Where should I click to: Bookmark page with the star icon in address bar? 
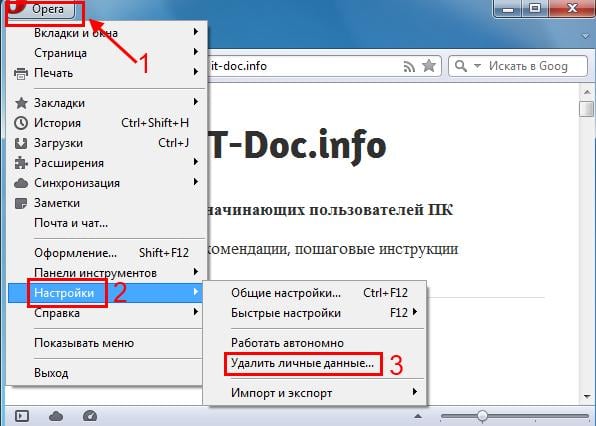tap(429, 66)
